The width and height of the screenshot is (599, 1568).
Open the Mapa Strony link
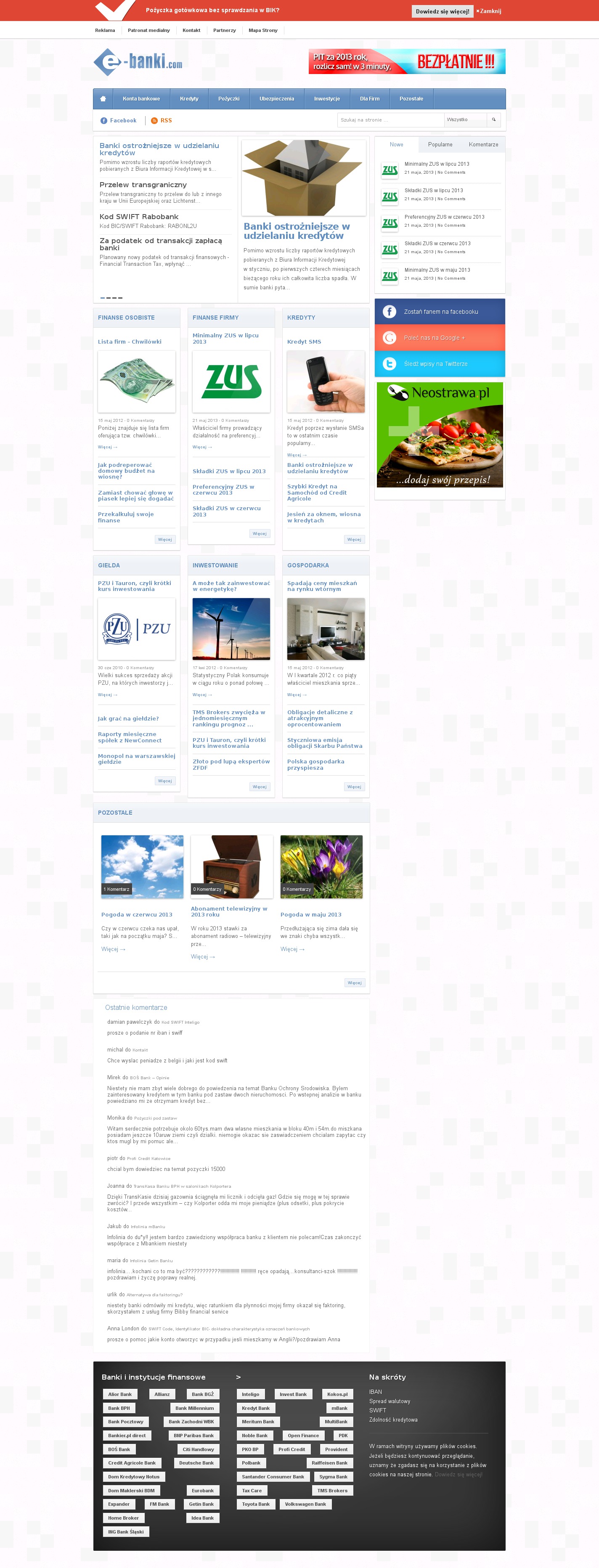click(263, 30)
